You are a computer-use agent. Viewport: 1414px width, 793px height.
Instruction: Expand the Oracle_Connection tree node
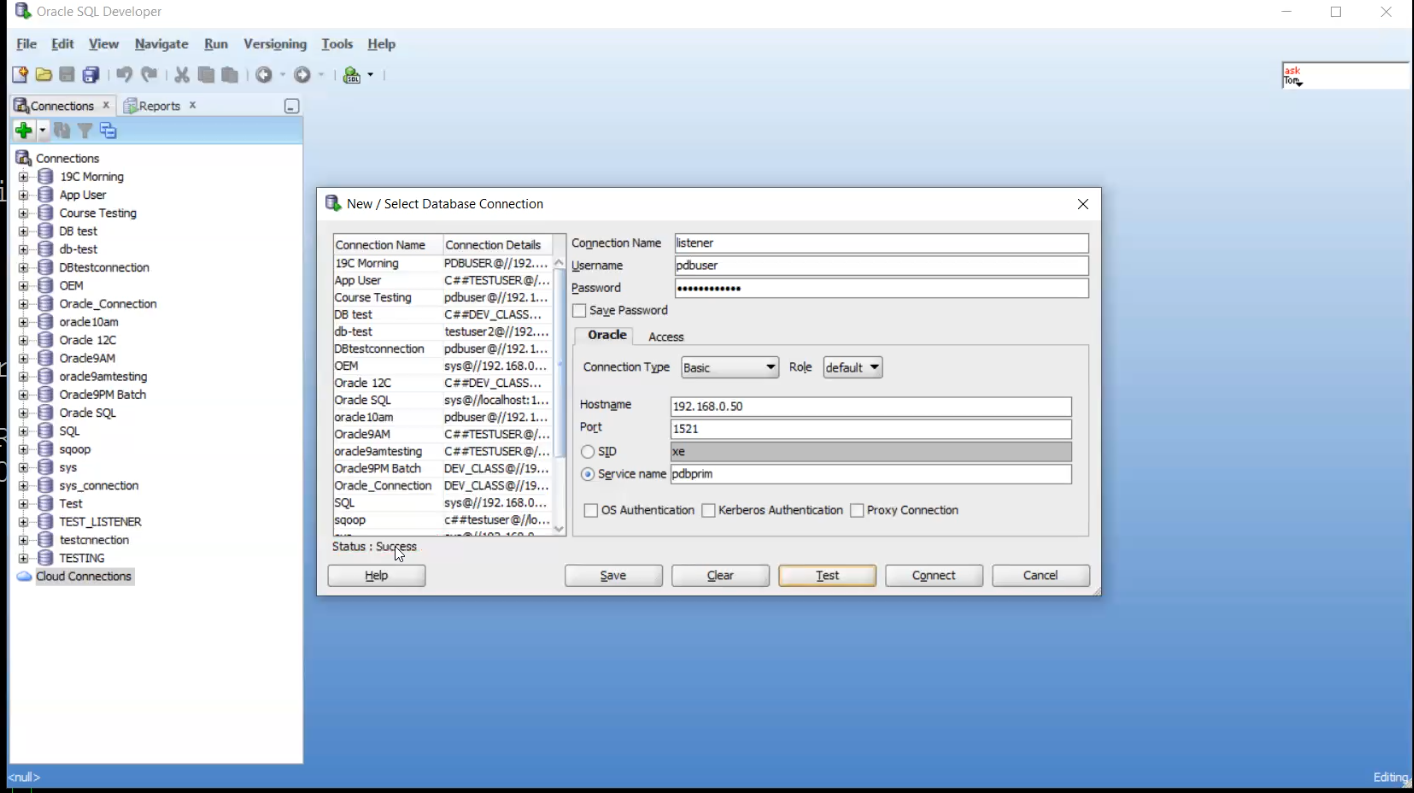[24, 304]
